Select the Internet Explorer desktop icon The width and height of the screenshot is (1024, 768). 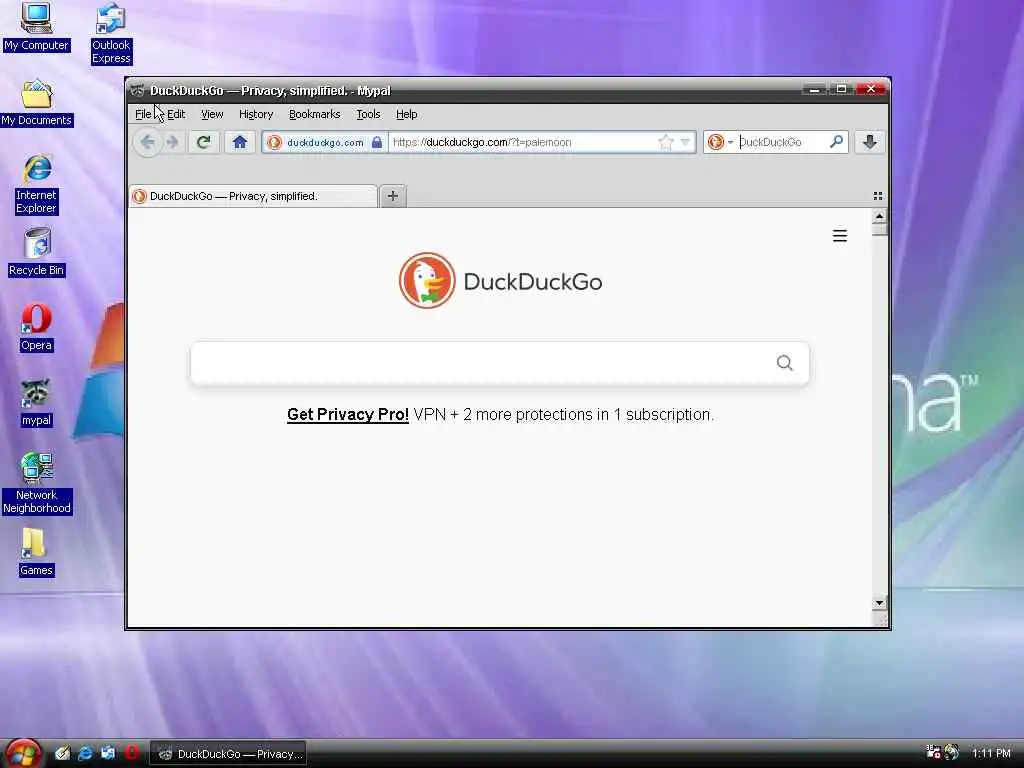pos(37,184)
